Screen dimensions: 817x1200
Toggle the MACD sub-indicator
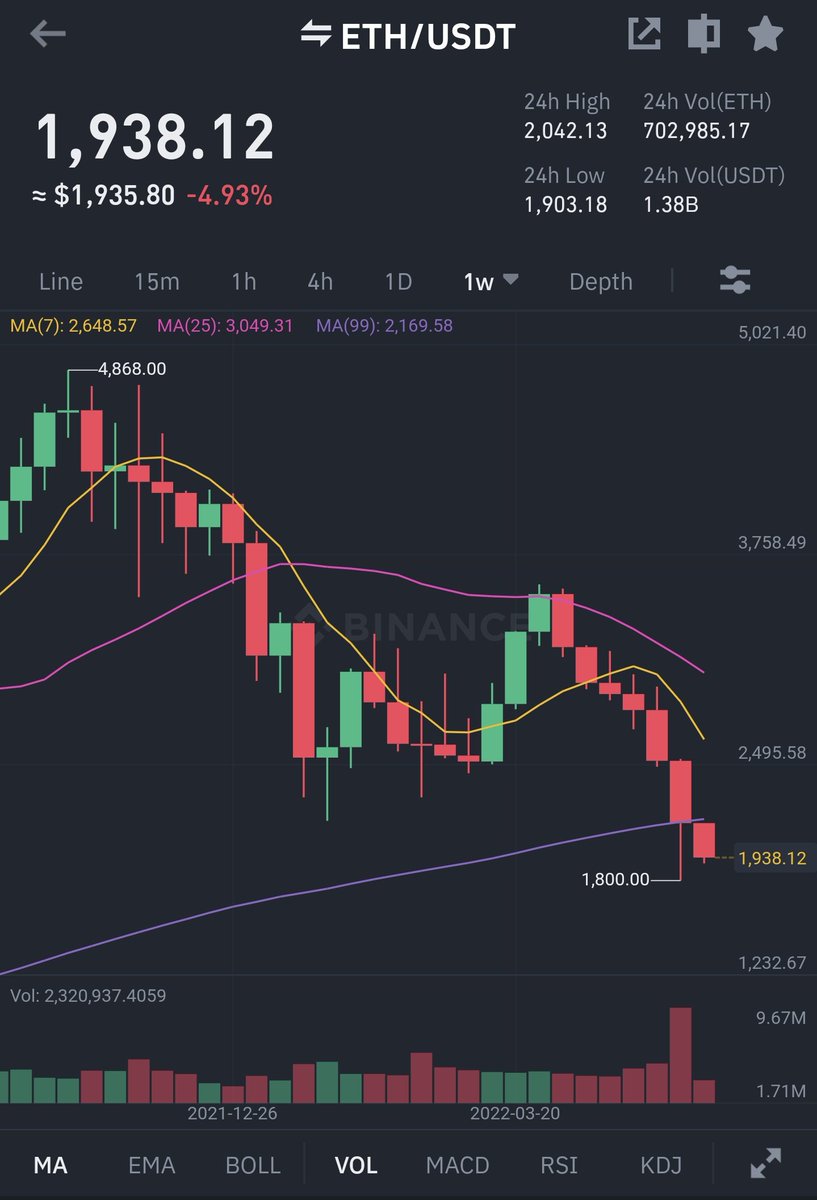click(458, 1165)
